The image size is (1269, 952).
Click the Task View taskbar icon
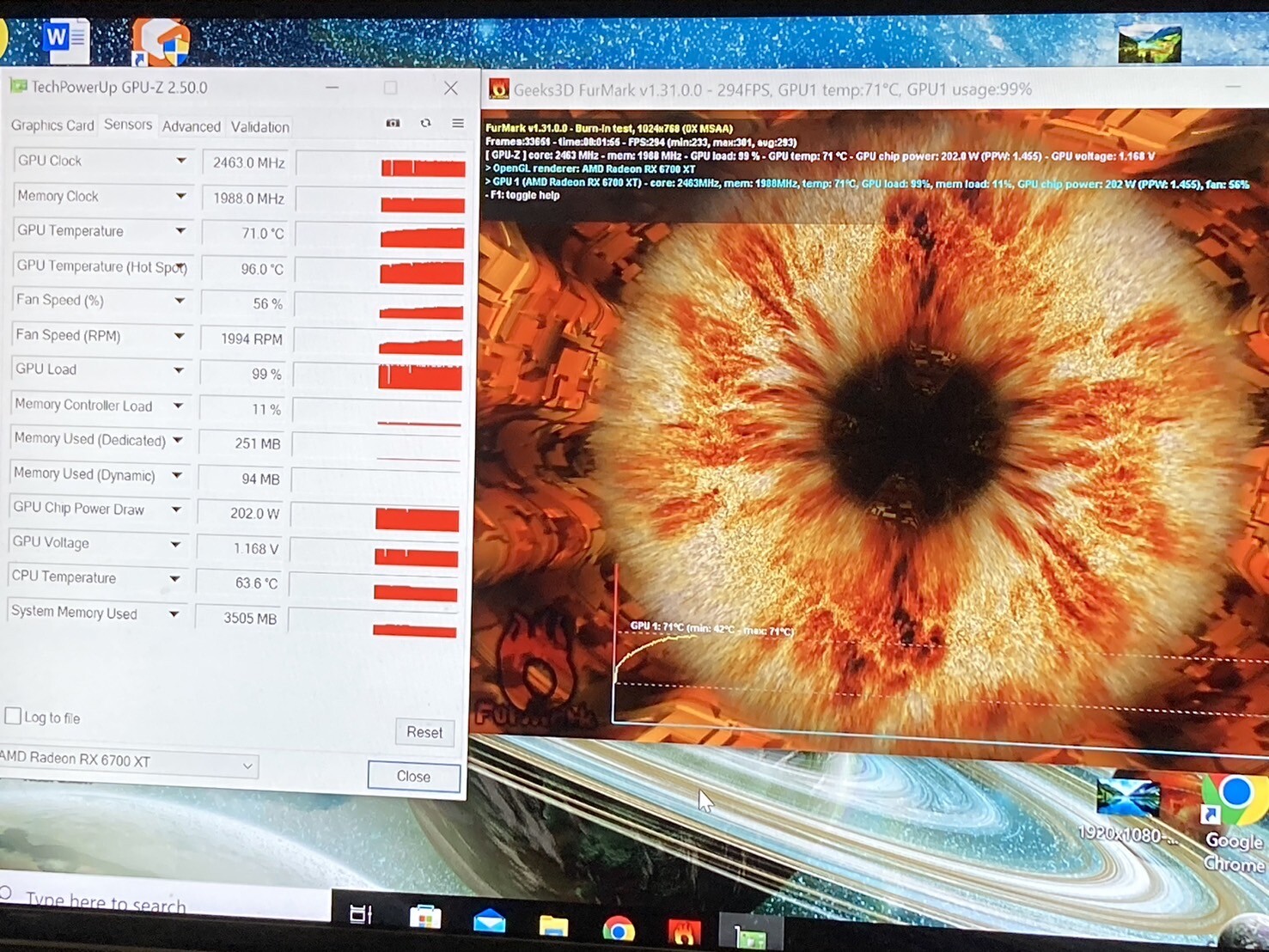361,915
